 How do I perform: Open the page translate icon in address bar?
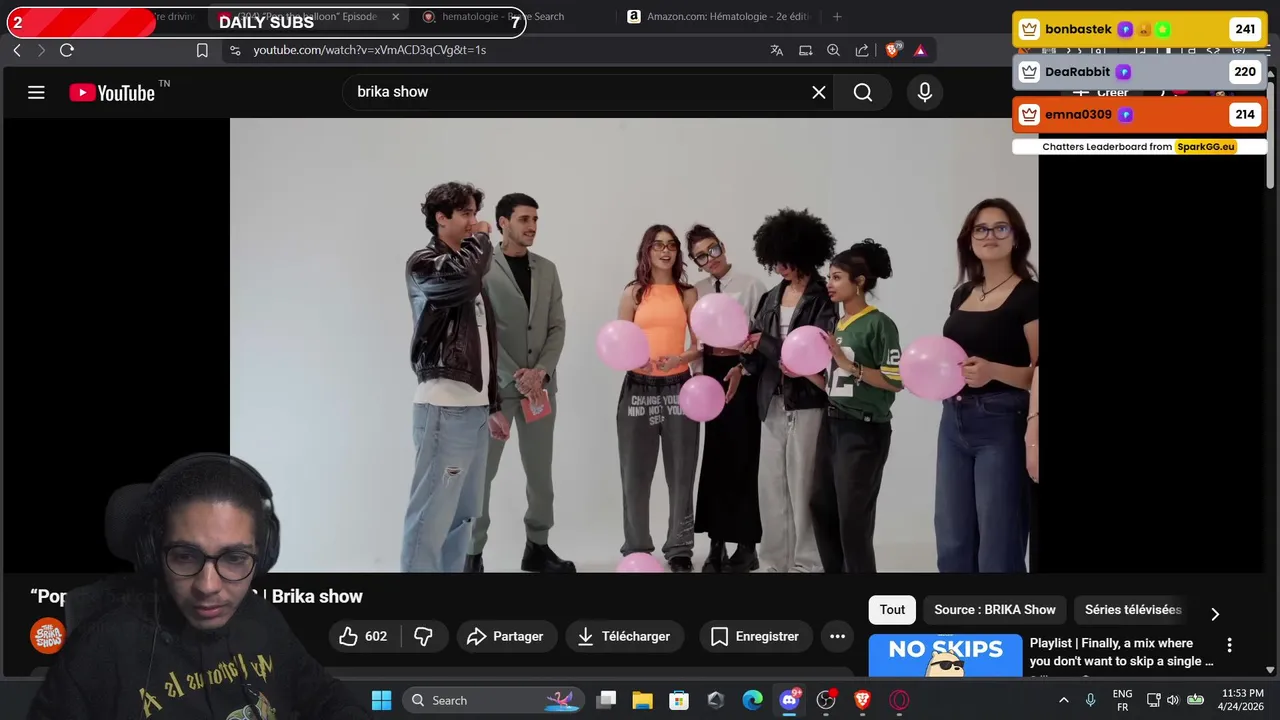(x=776, y=50)
